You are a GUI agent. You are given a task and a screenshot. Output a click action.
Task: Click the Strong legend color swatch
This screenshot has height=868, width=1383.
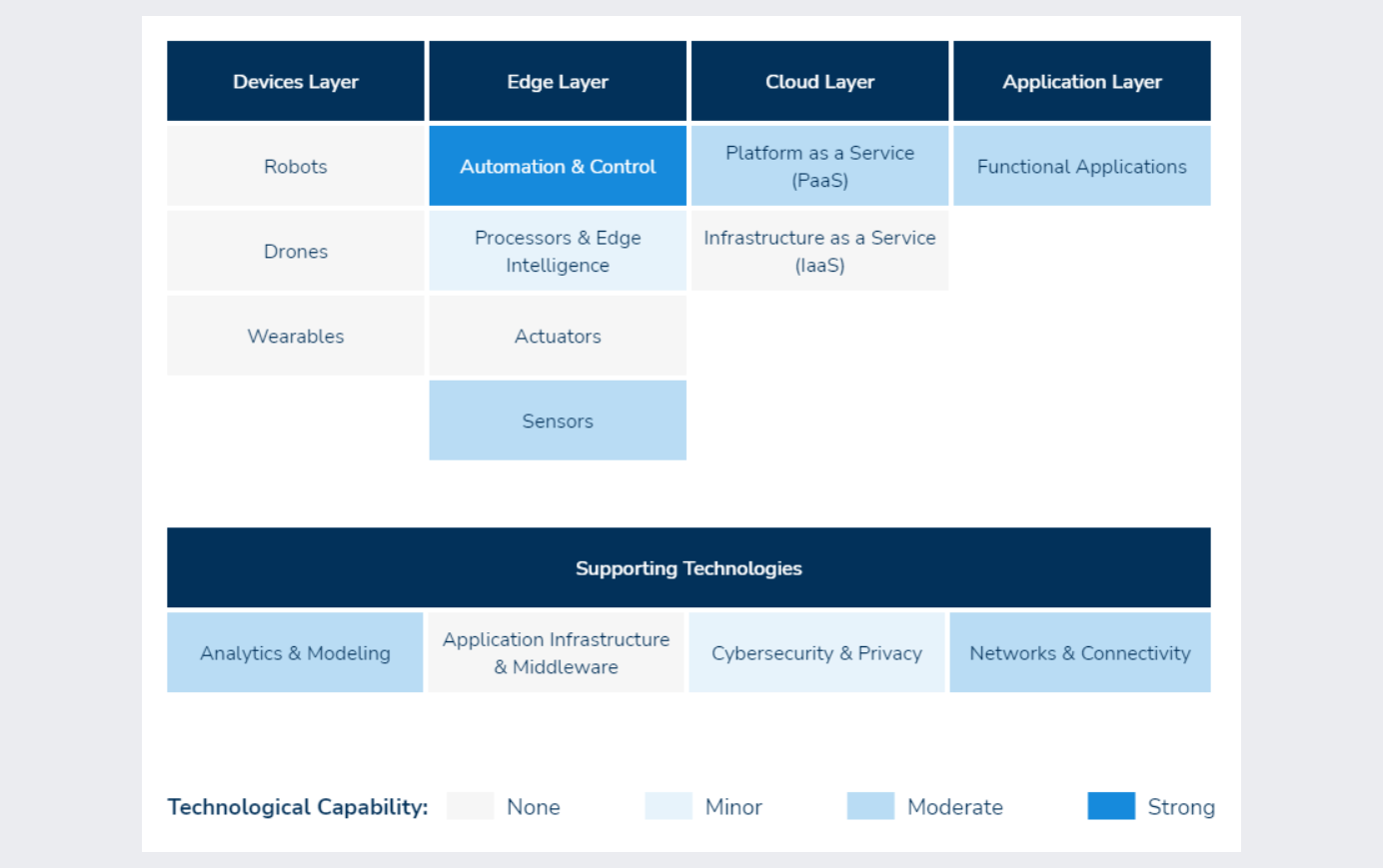pos(1111,806)
